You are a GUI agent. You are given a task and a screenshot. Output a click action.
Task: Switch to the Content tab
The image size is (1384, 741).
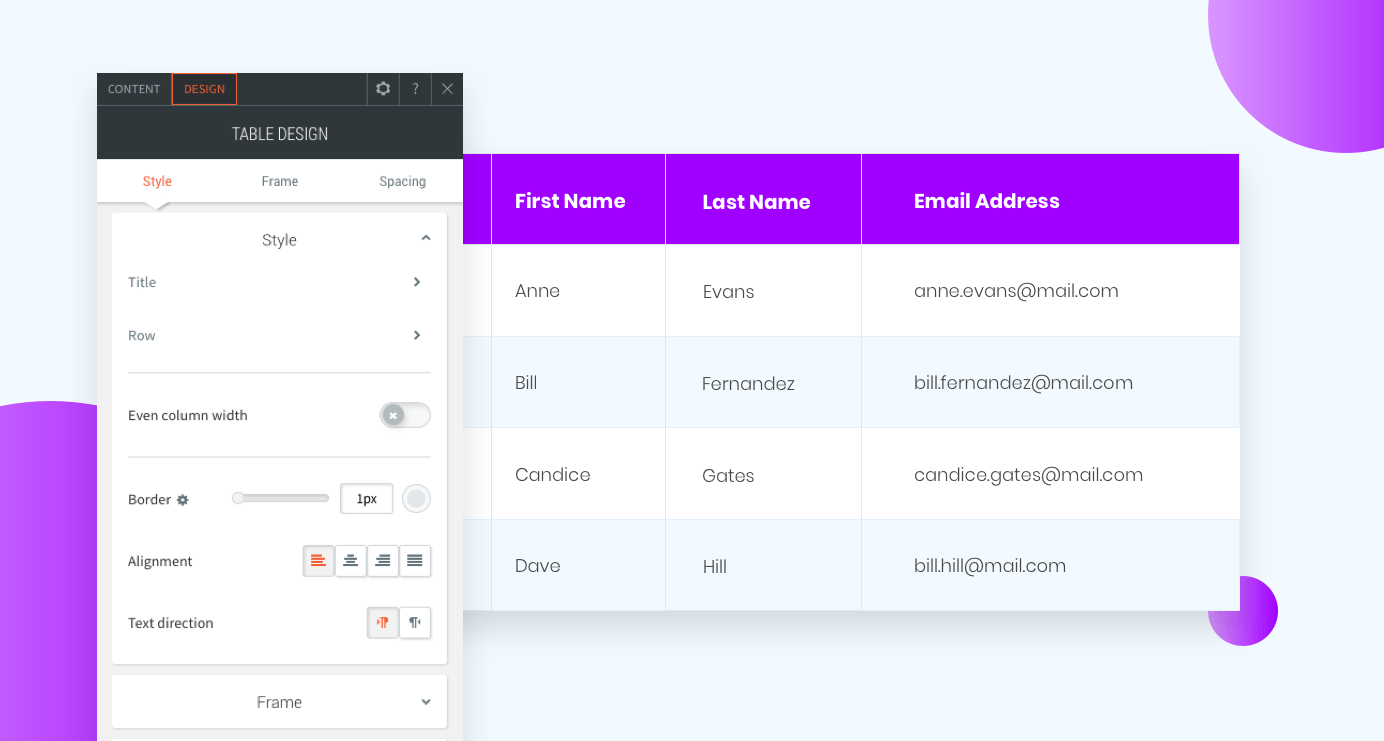[134, 89]
